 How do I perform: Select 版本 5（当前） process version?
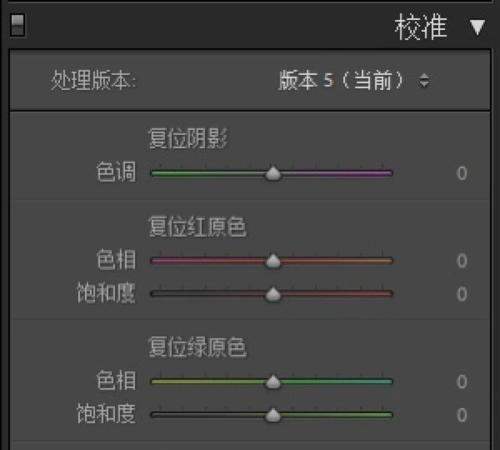point(341,80)
